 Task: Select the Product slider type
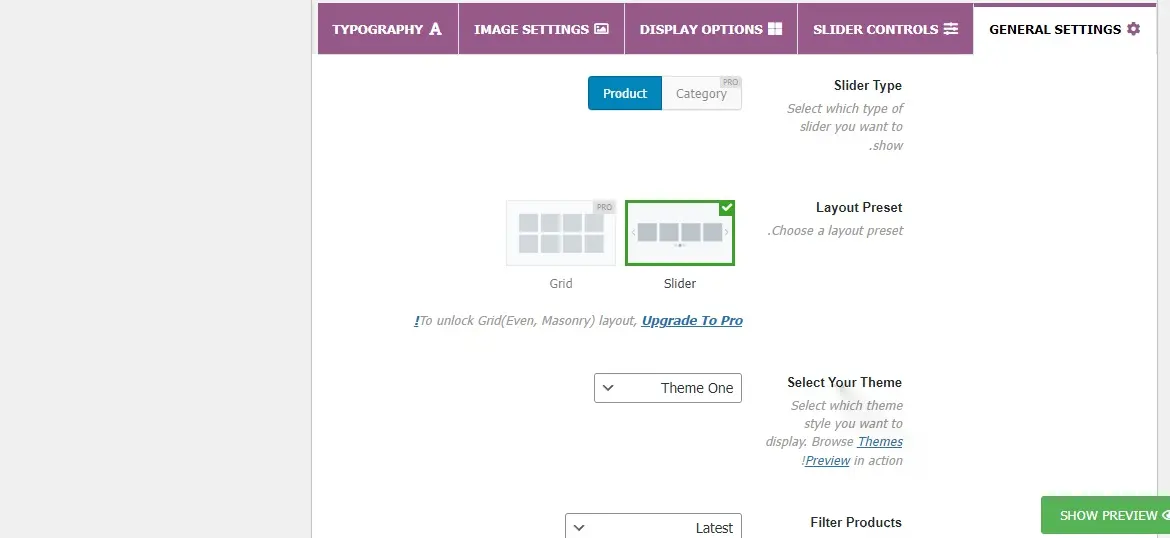click(x=625, y=94)
